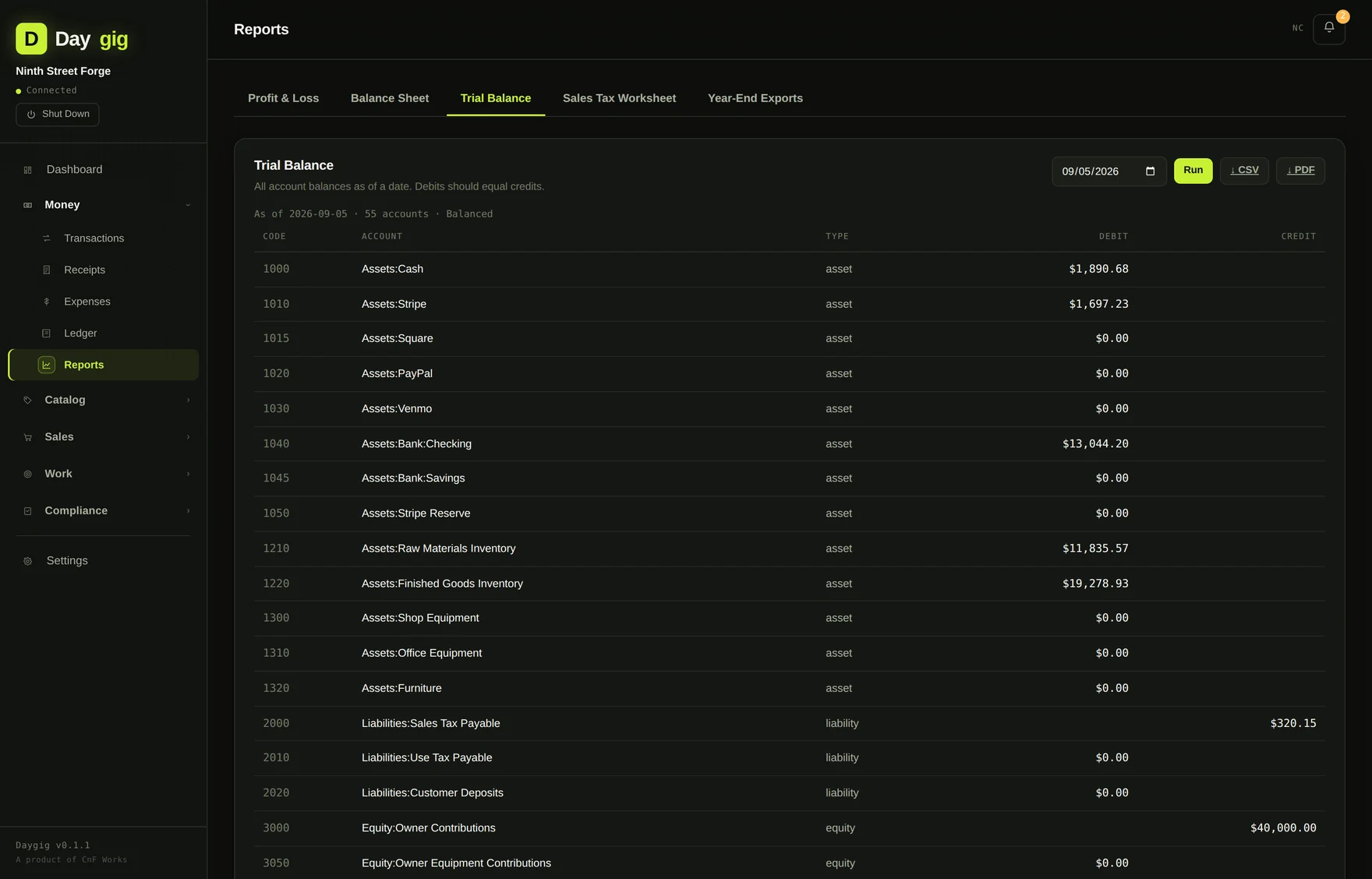The width and height of the screenshot is (1372, 879).
Task: Open the Year-End Exports tab
Action: pyautogui.click(x=755, y=98)
